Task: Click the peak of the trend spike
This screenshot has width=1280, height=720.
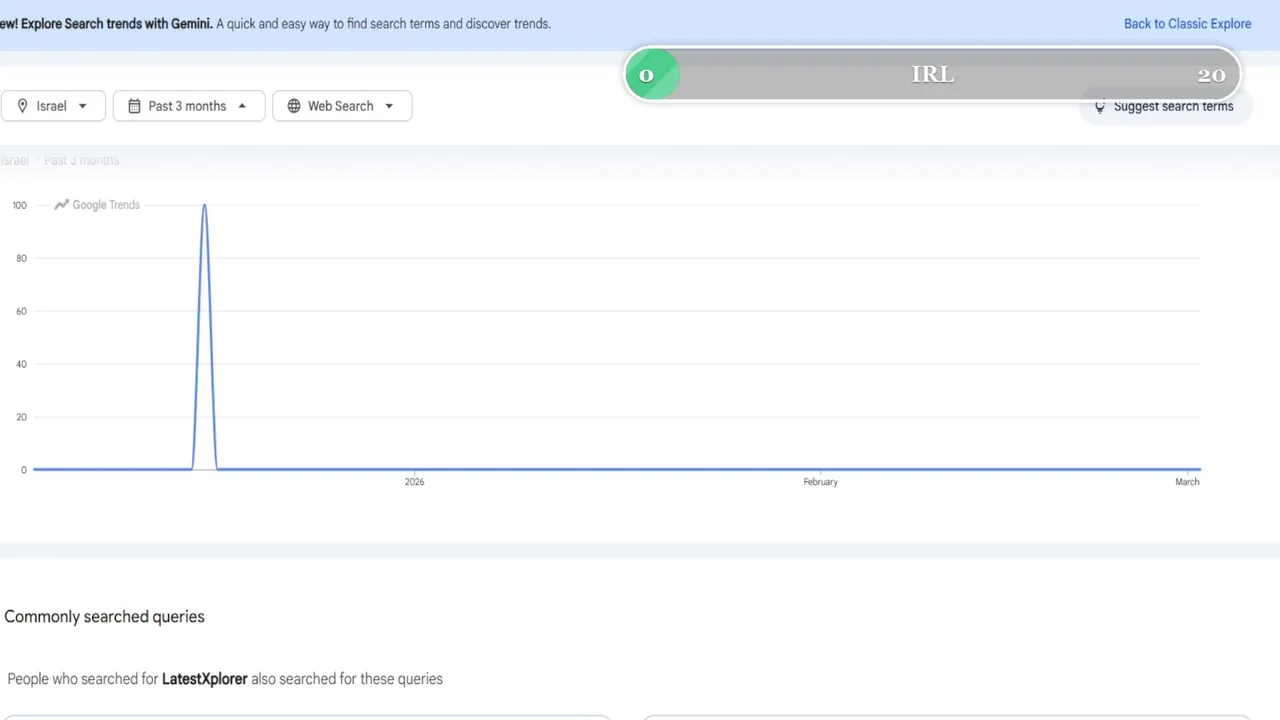Action: click(204, 206)
